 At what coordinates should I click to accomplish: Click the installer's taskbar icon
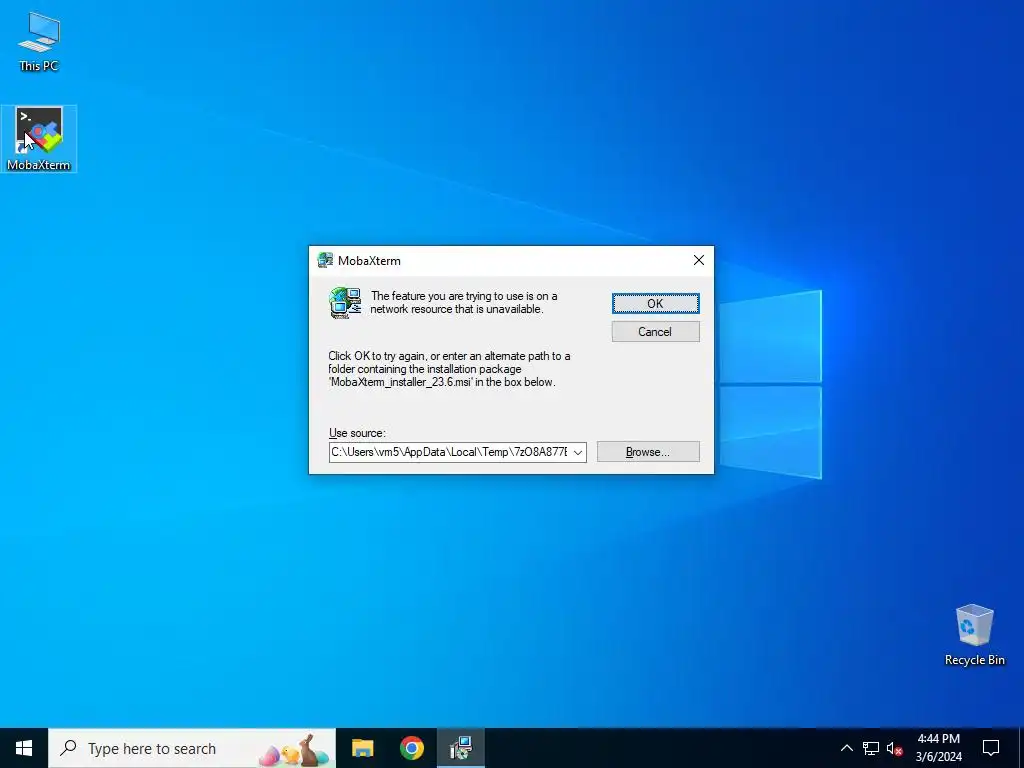pyautogui.click(x=461, y=748)
